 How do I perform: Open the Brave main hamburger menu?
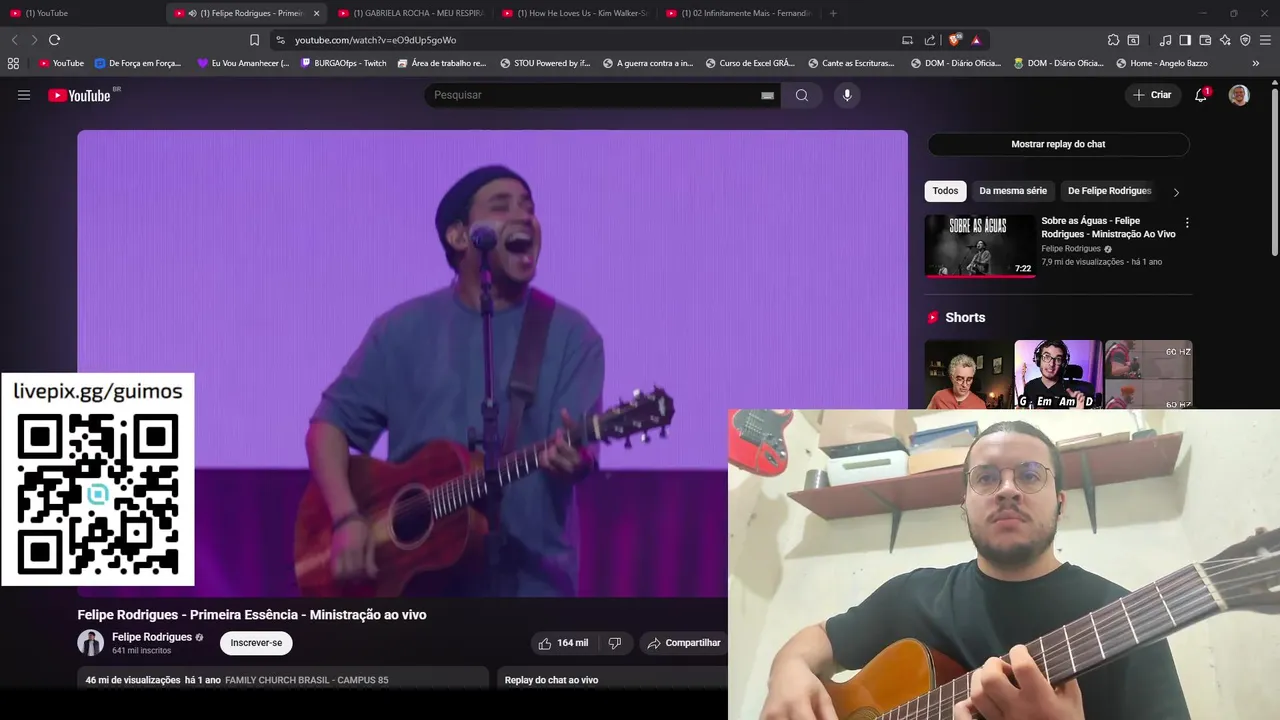(1265, 40)
